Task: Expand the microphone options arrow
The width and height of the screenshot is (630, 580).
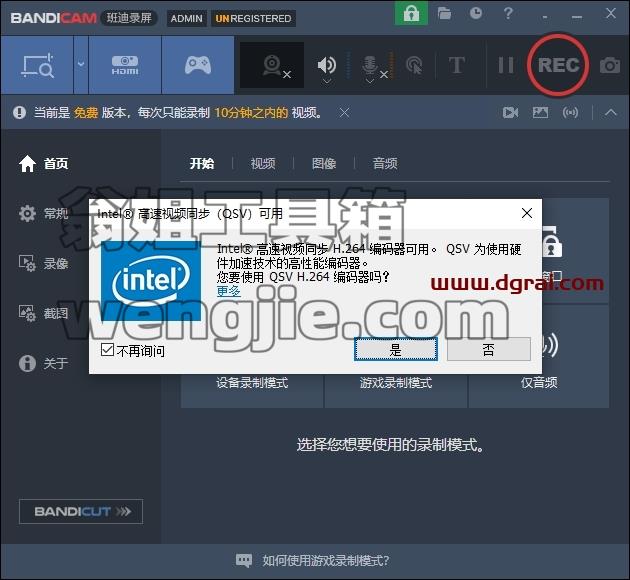Action: pyautogui.click(x=370, y=81)
